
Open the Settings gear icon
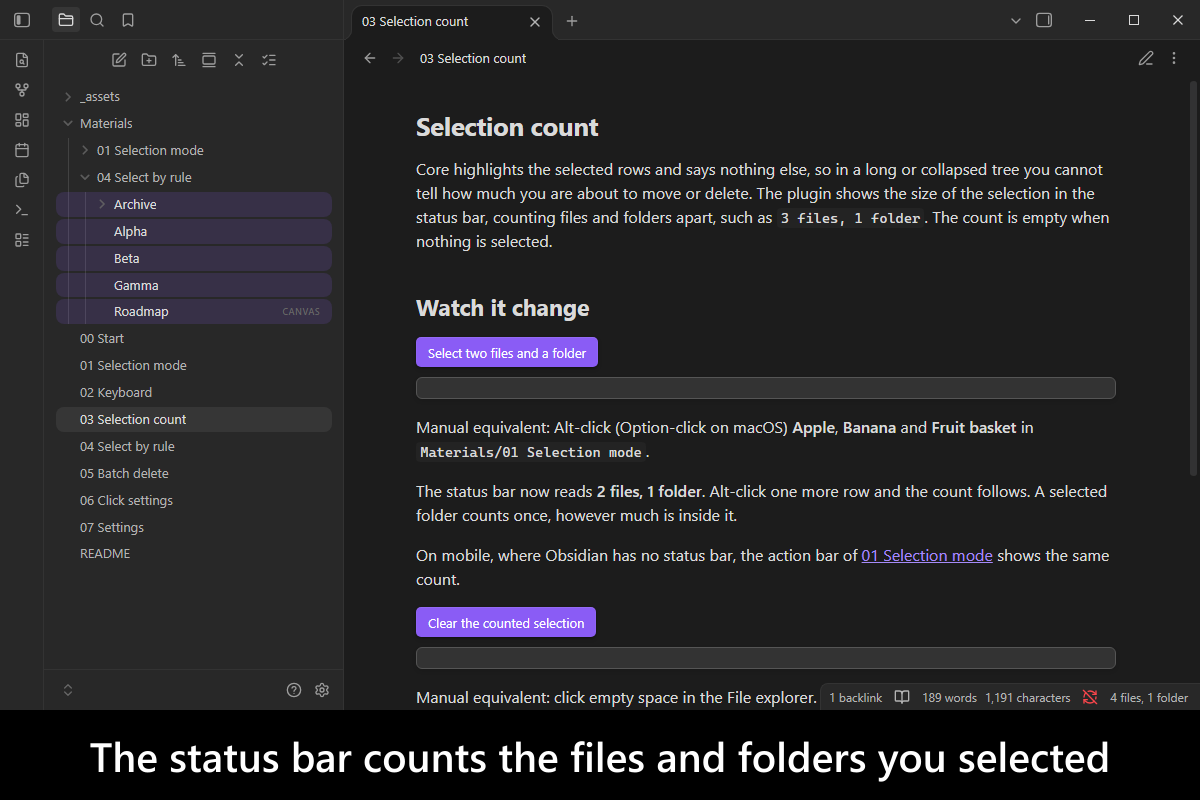322,690
